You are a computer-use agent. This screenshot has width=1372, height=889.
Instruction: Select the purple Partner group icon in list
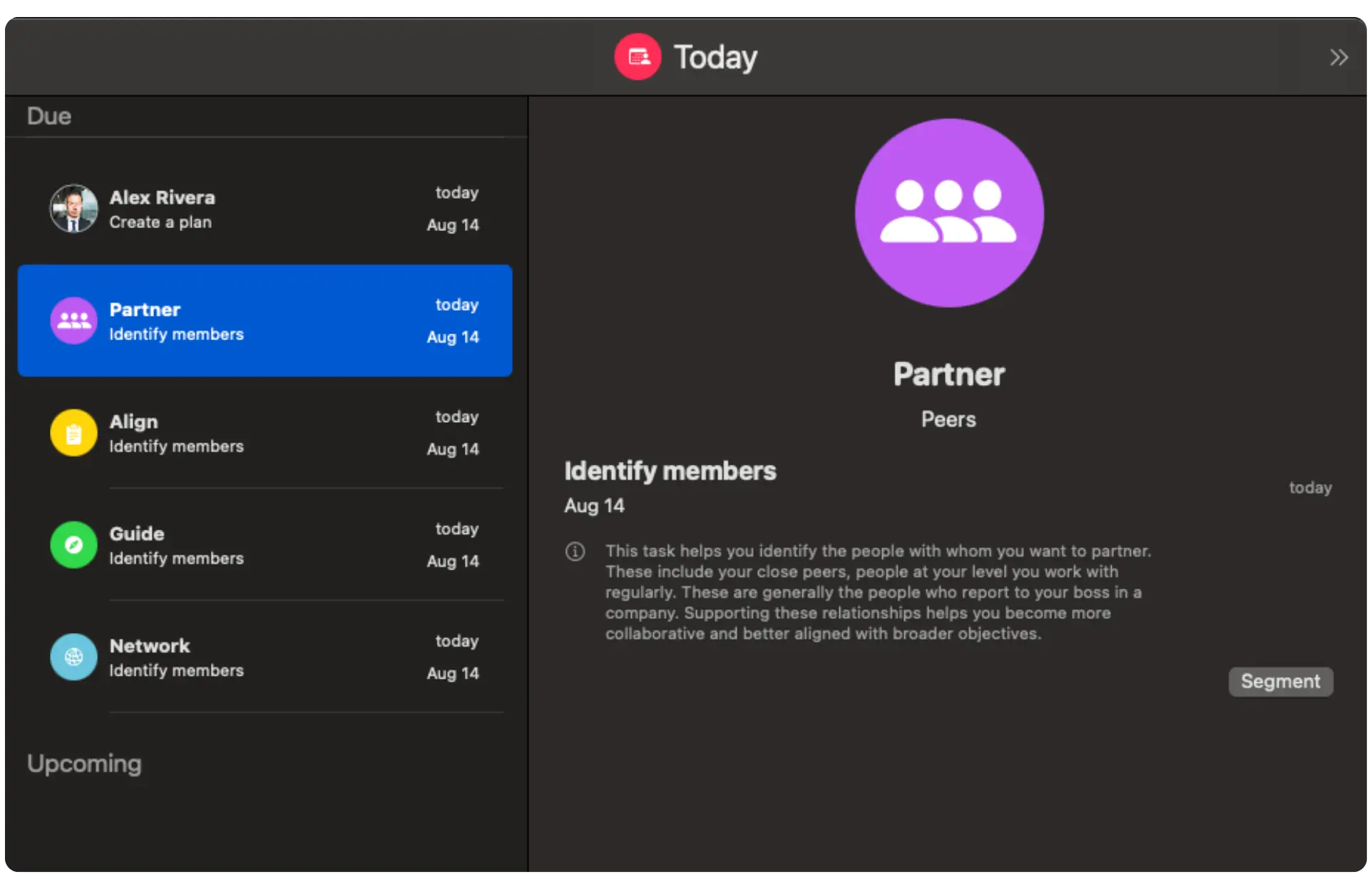73,321
